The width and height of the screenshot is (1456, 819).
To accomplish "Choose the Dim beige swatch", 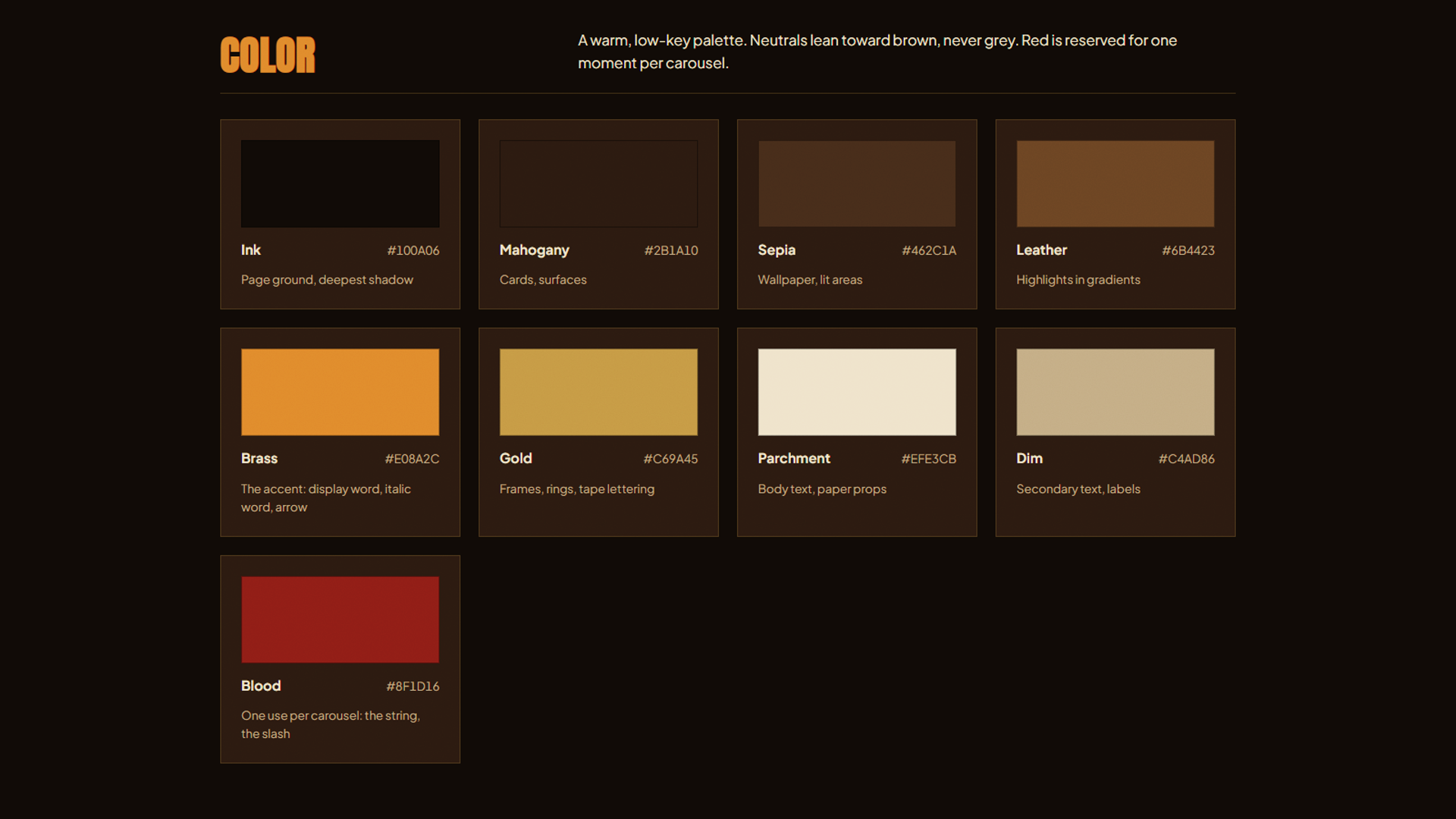I will tap(1116, 392).
